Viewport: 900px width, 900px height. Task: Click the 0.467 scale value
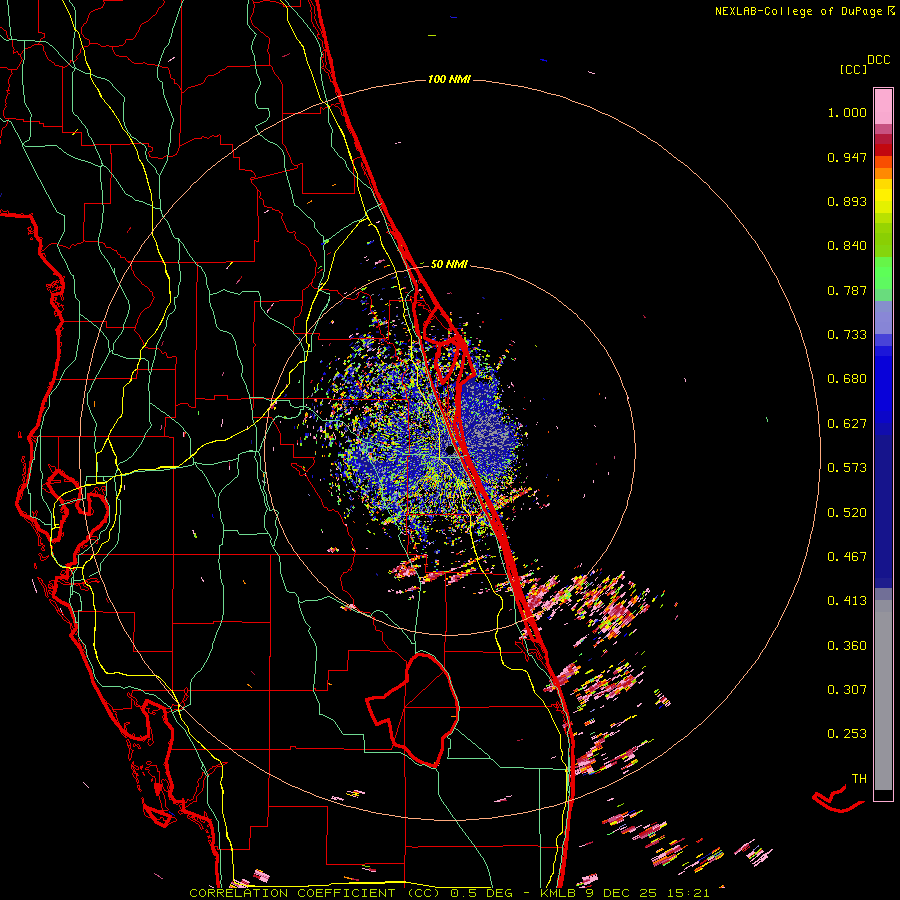(847, 557)
